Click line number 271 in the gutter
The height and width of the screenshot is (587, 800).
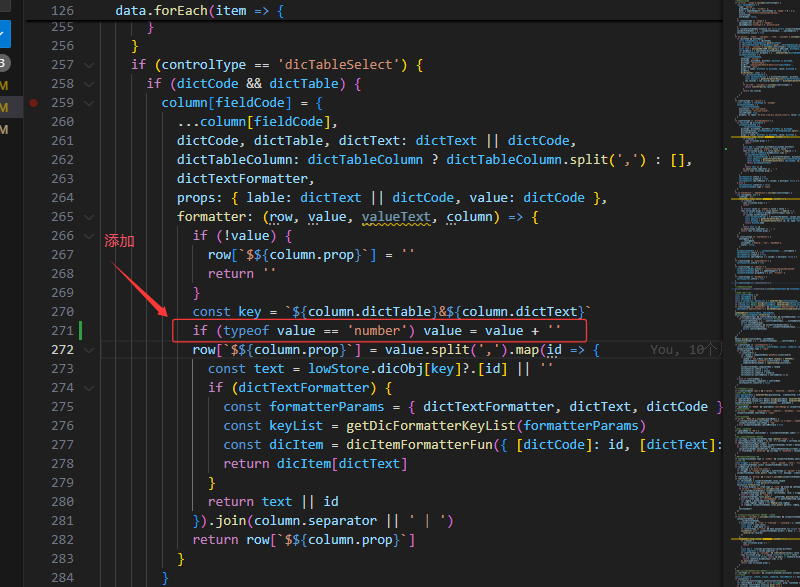[x=62, y=331]
